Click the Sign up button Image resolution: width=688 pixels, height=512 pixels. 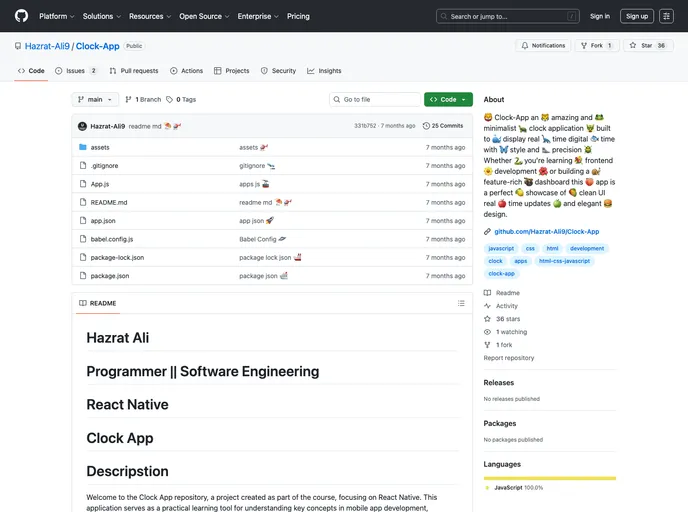[x=636, y=16]
